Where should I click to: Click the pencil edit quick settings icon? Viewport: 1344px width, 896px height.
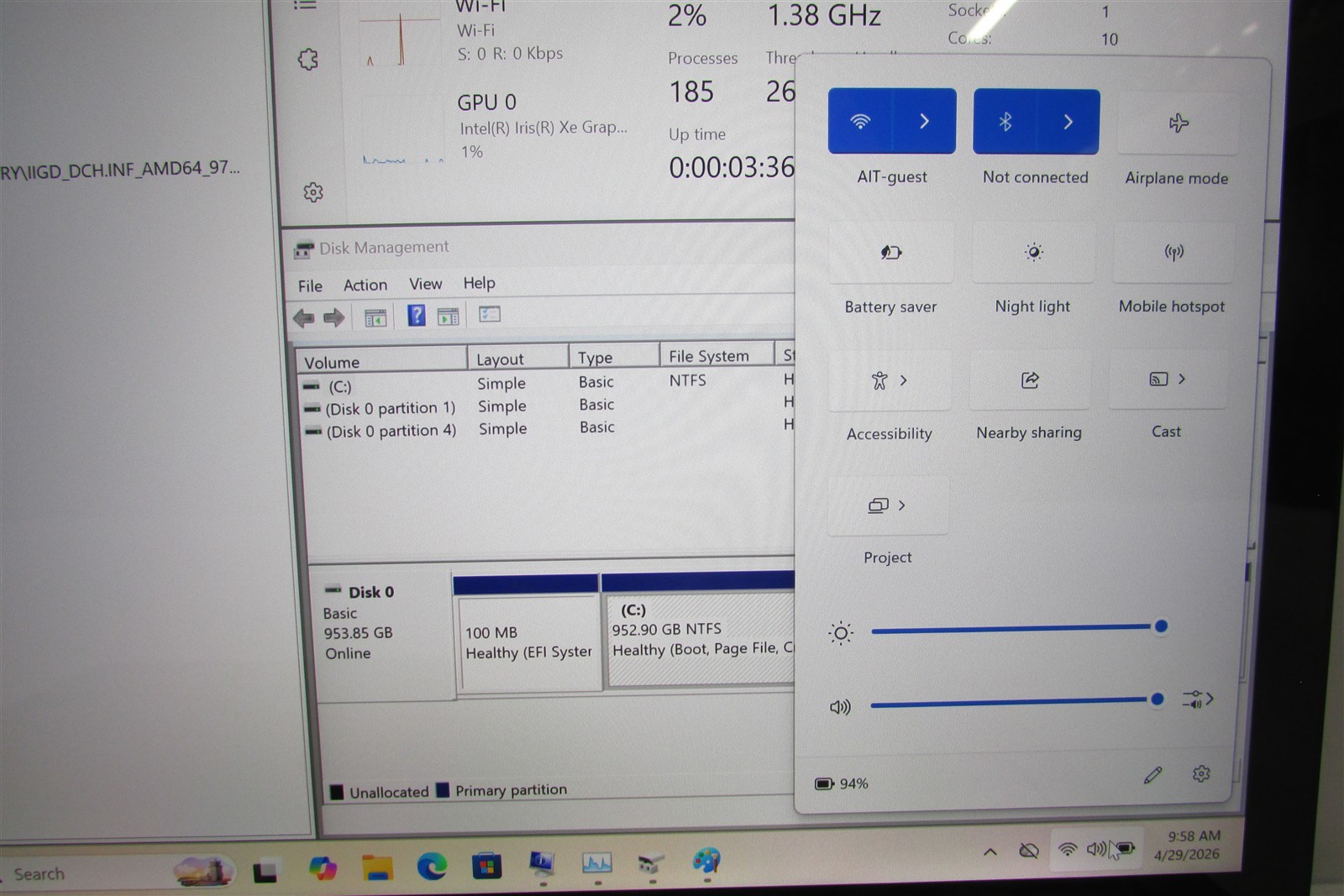pos(1152,775)
